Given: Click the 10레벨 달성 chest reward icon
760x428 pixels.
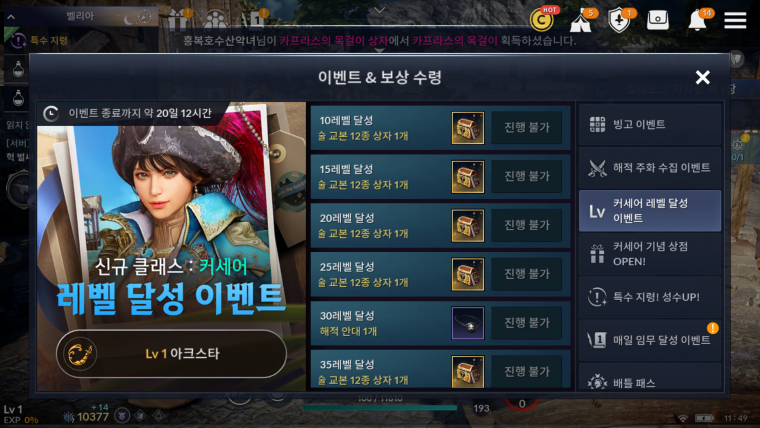Looking at the screenshot, I should (467, 128).
